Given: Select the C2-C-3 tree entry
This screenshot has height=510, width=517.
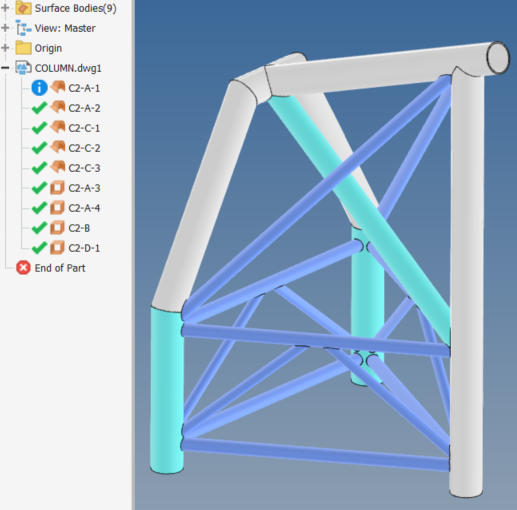Looking at the screenshot, I should [x=84, y=168].
